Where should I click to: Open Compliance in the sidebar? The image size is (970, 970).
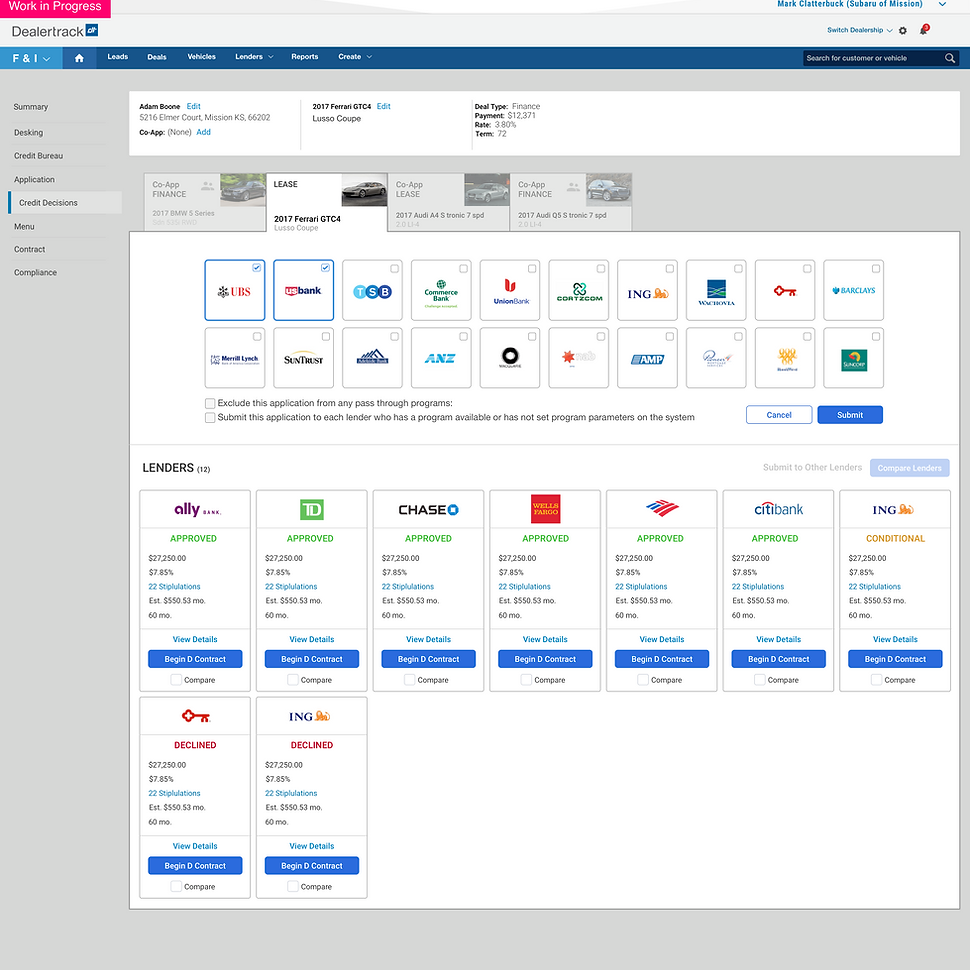click(x=35, y=273)
